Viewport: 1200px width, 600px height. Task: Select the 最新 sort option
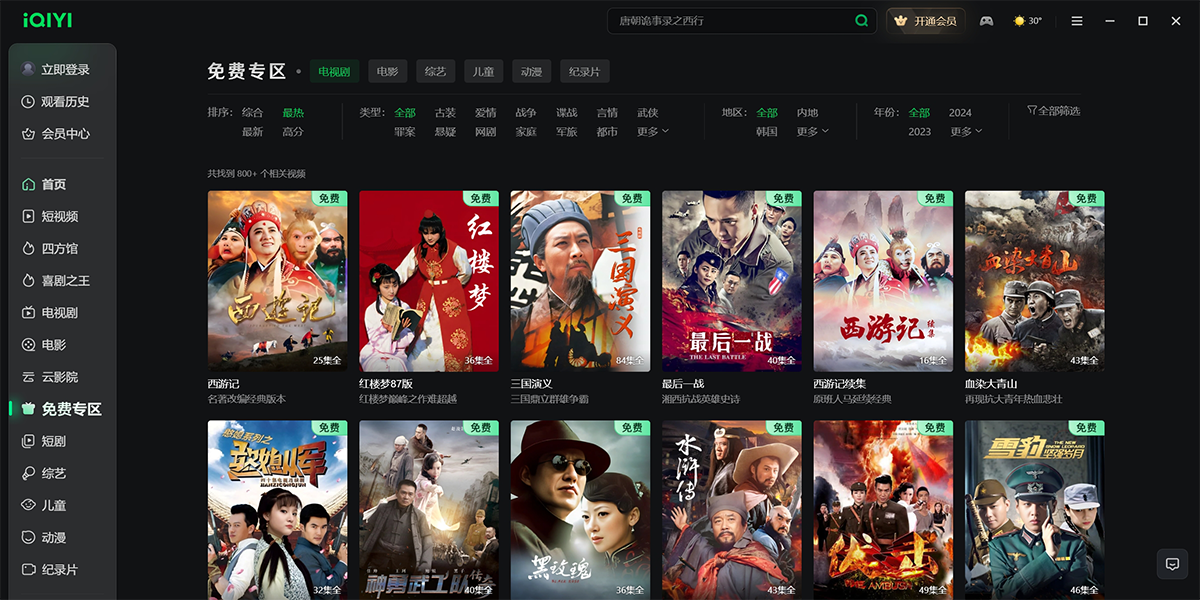pyautogui.click(x=252, y=132)
